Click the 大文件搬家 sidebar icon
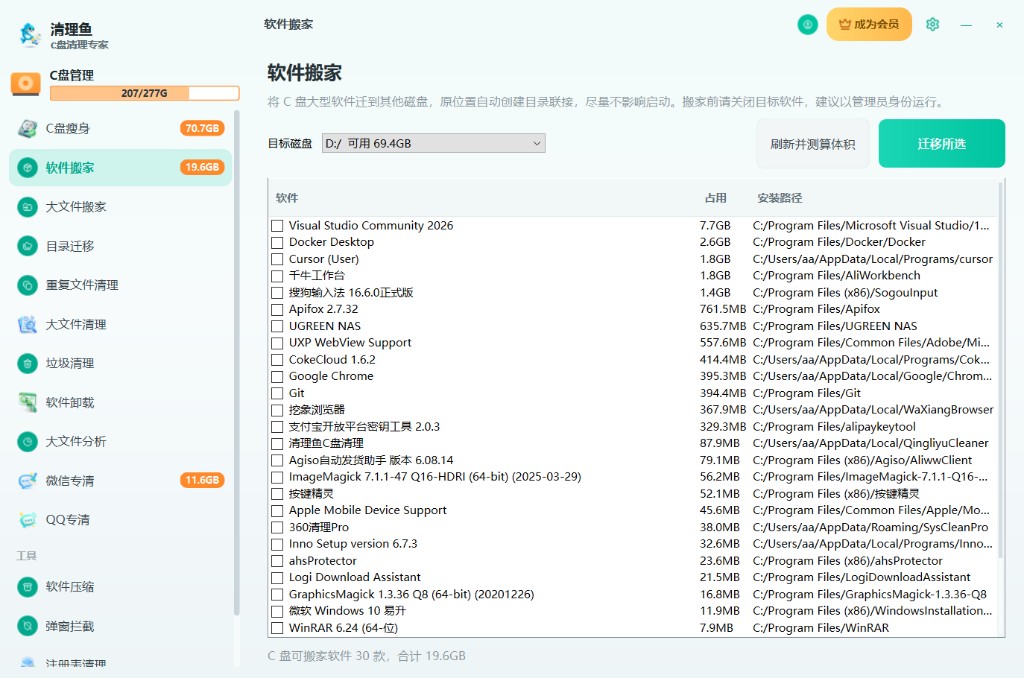This screenshot has height=678, width=1024. click(x=27, y=207)
